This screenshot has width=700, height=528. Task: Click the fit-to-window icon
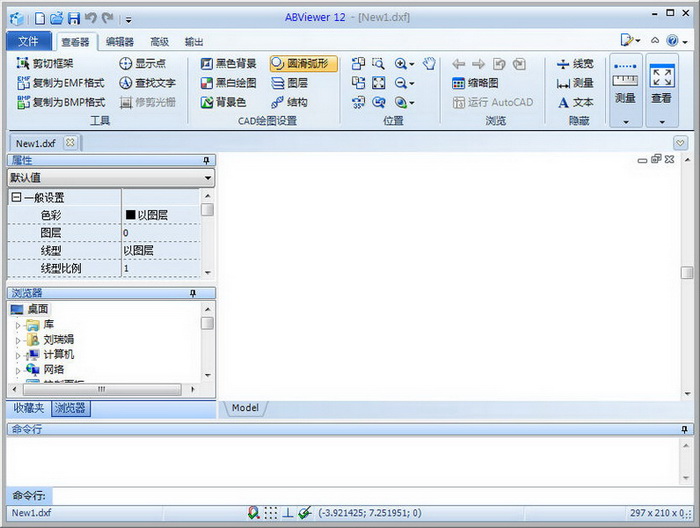point(379,83)
